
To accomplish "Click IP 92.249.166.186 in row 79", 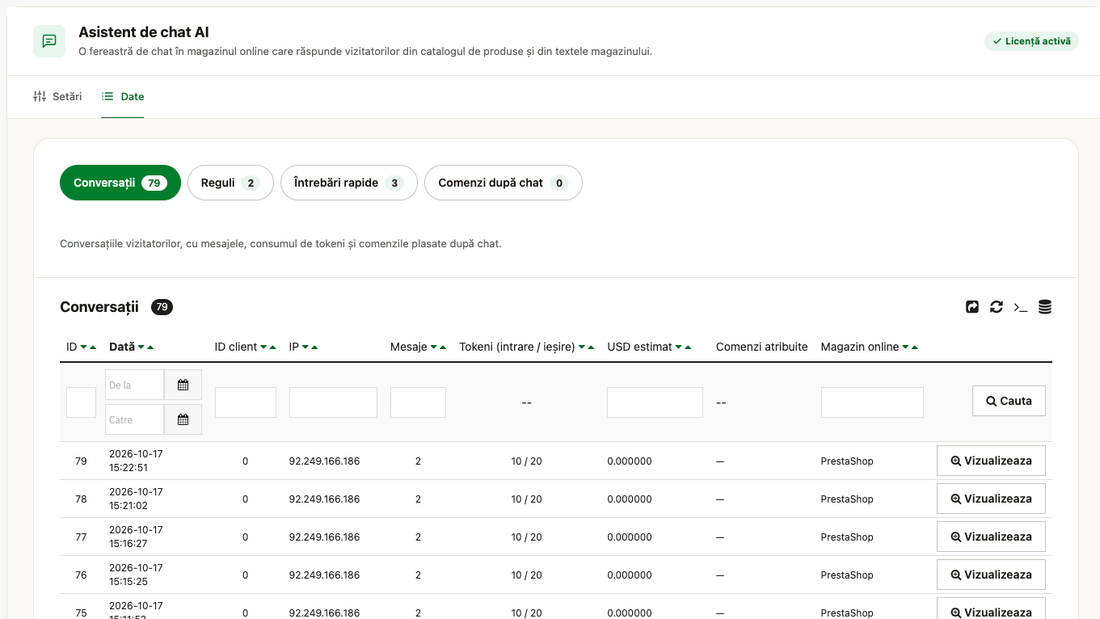I will pos(324,461).
